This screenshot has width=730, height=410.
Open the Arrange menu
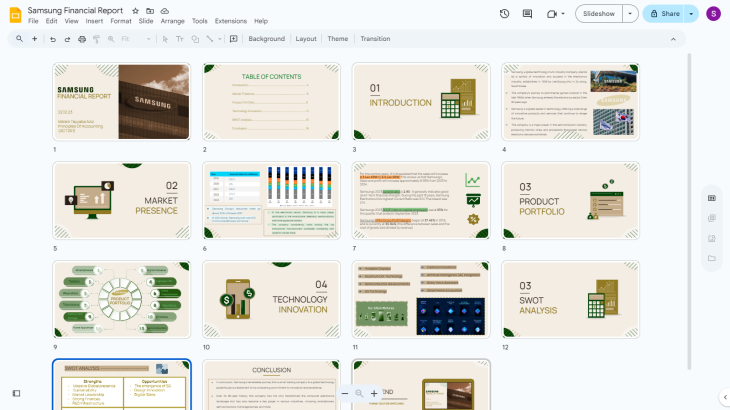pos(172,21)
